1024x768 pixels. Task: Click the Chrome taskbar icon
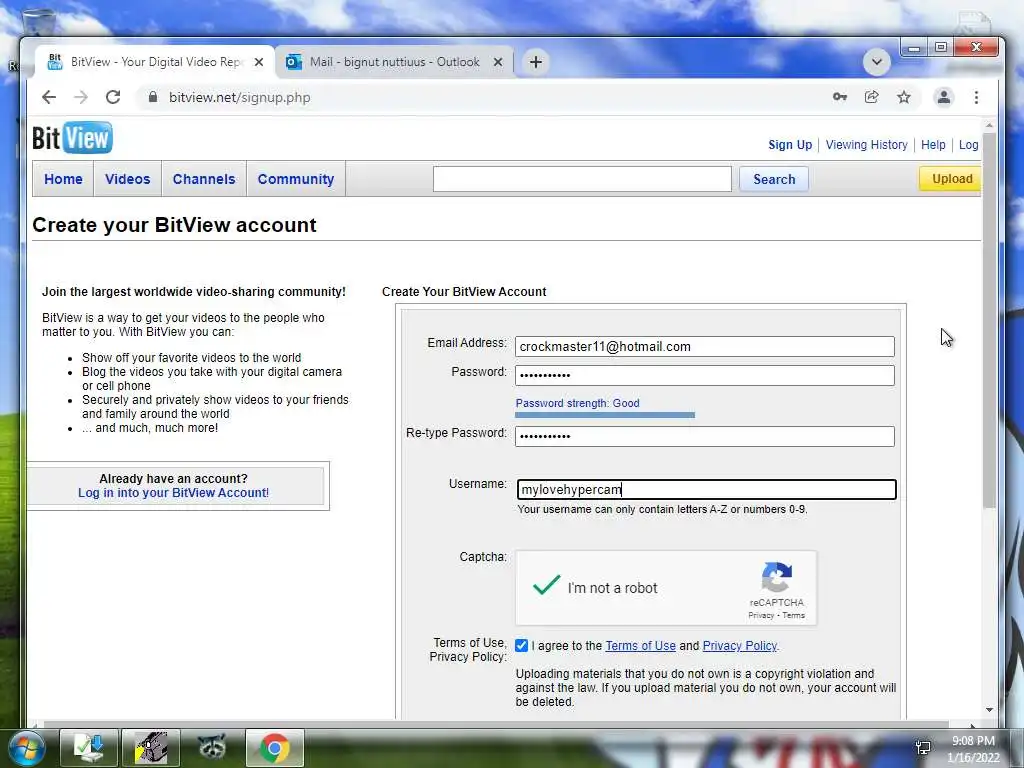pos(275,748)
